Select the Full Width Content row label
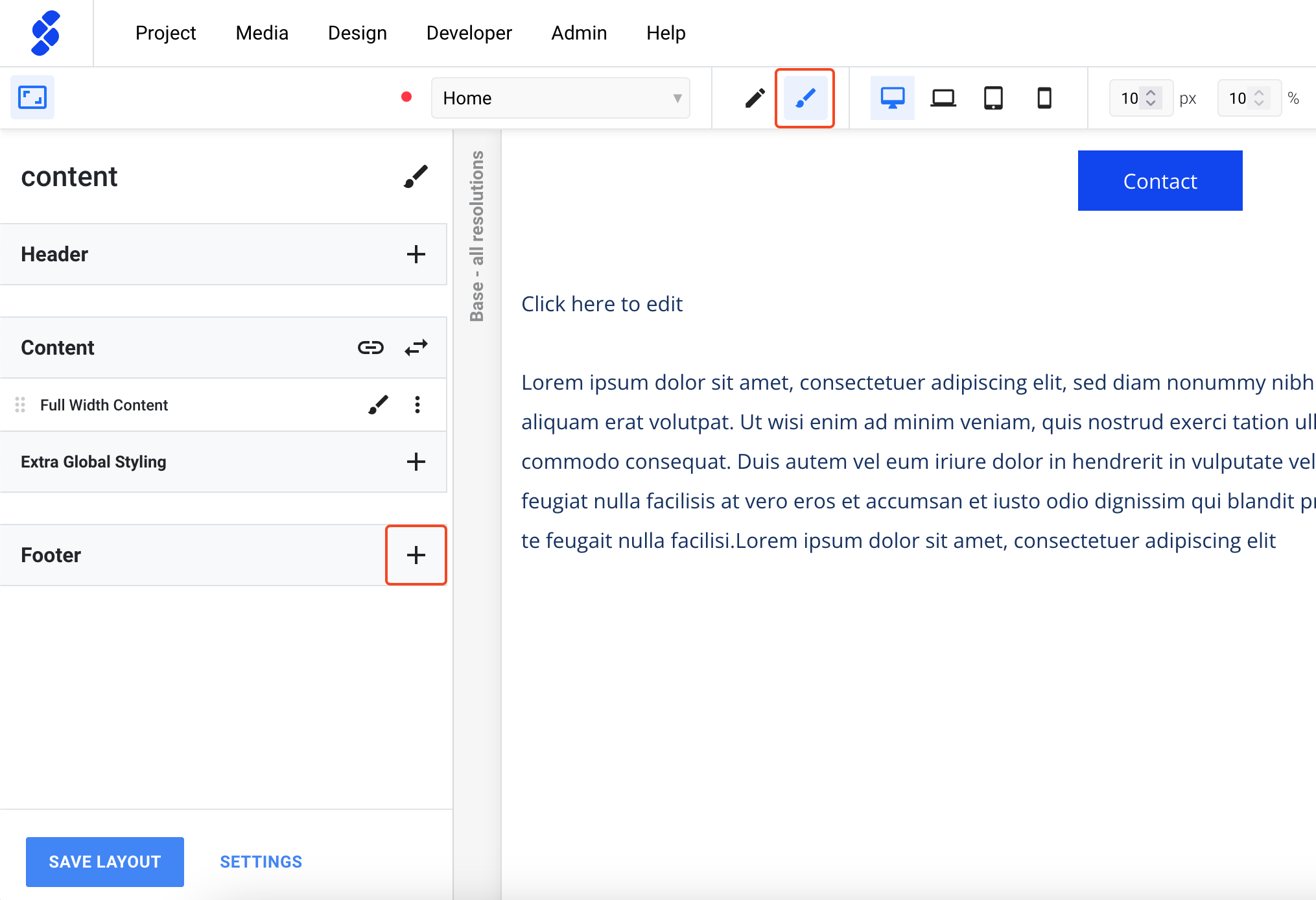Image resolution: width=1316 pixels, height=900 pixels. click(x=104, y=405)
